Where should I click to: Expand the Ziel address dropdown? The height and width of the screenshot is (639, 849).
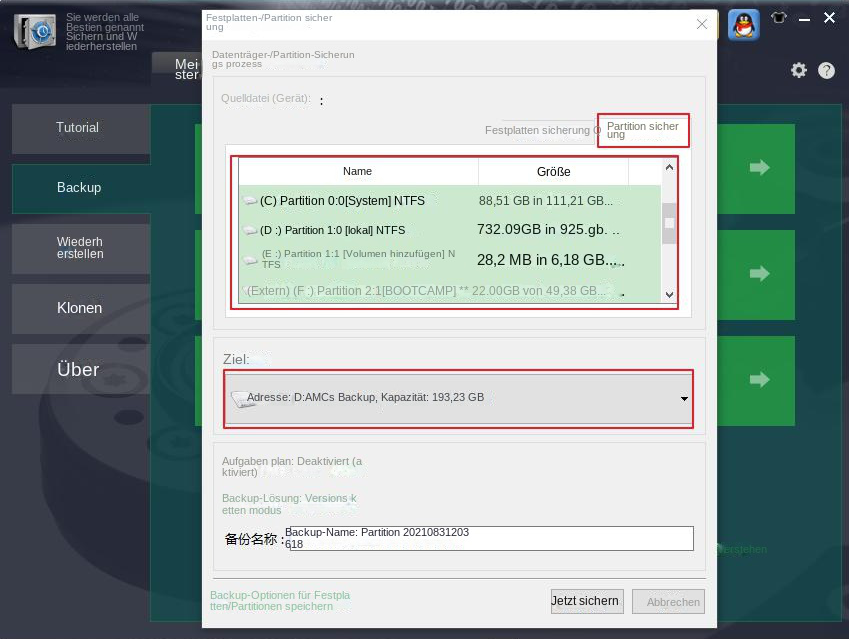coord(684,398)
